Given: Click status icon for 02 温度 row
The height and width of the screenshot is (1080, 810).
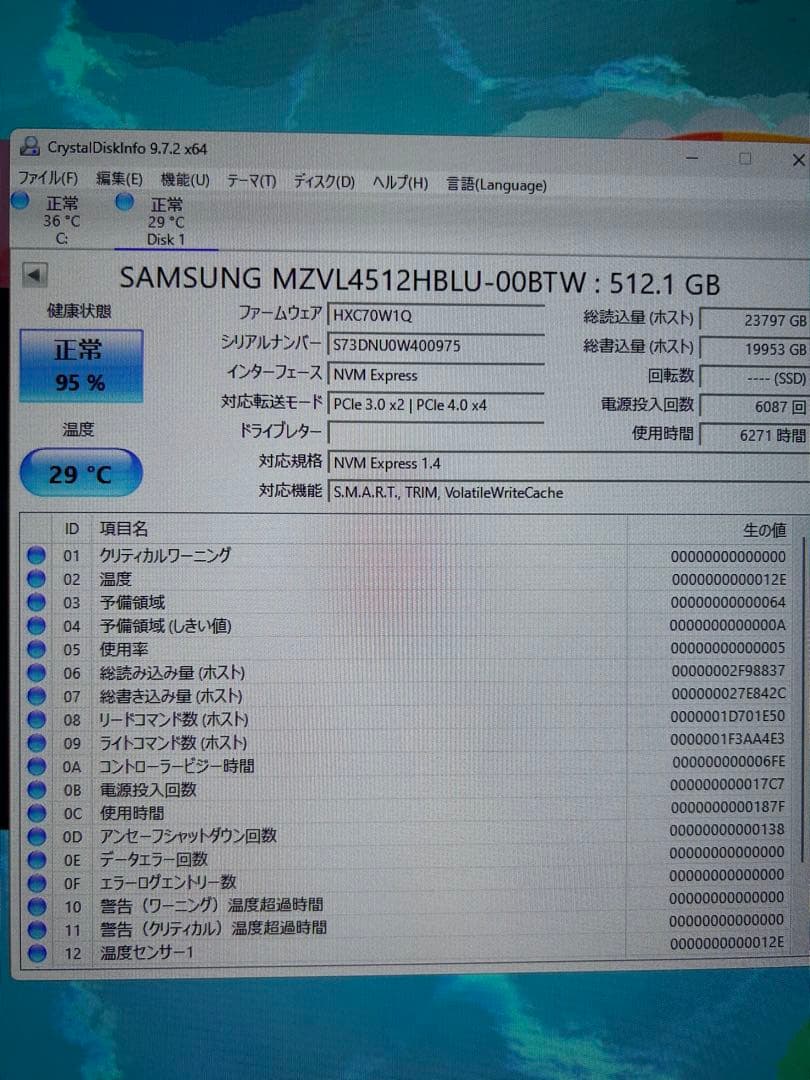Looking at the screenshot, I should tap(37, 579).
